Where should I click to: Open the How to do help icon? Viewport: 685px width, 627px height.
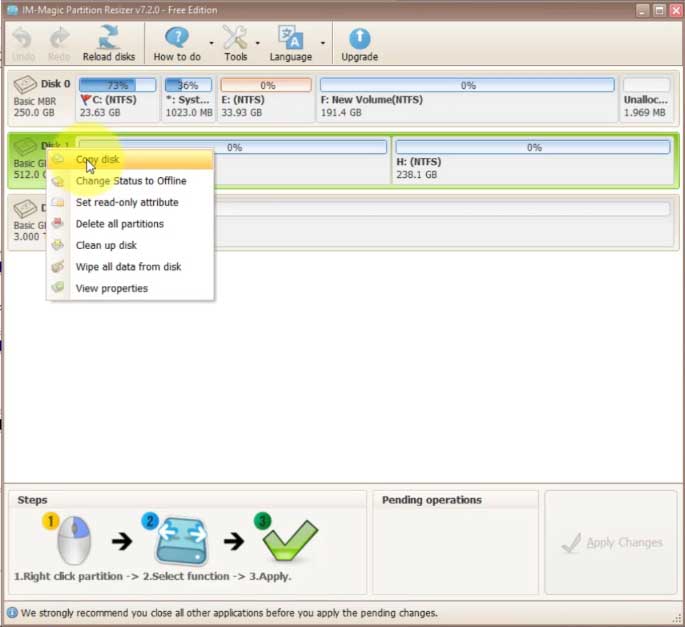(x=177, y=38)
